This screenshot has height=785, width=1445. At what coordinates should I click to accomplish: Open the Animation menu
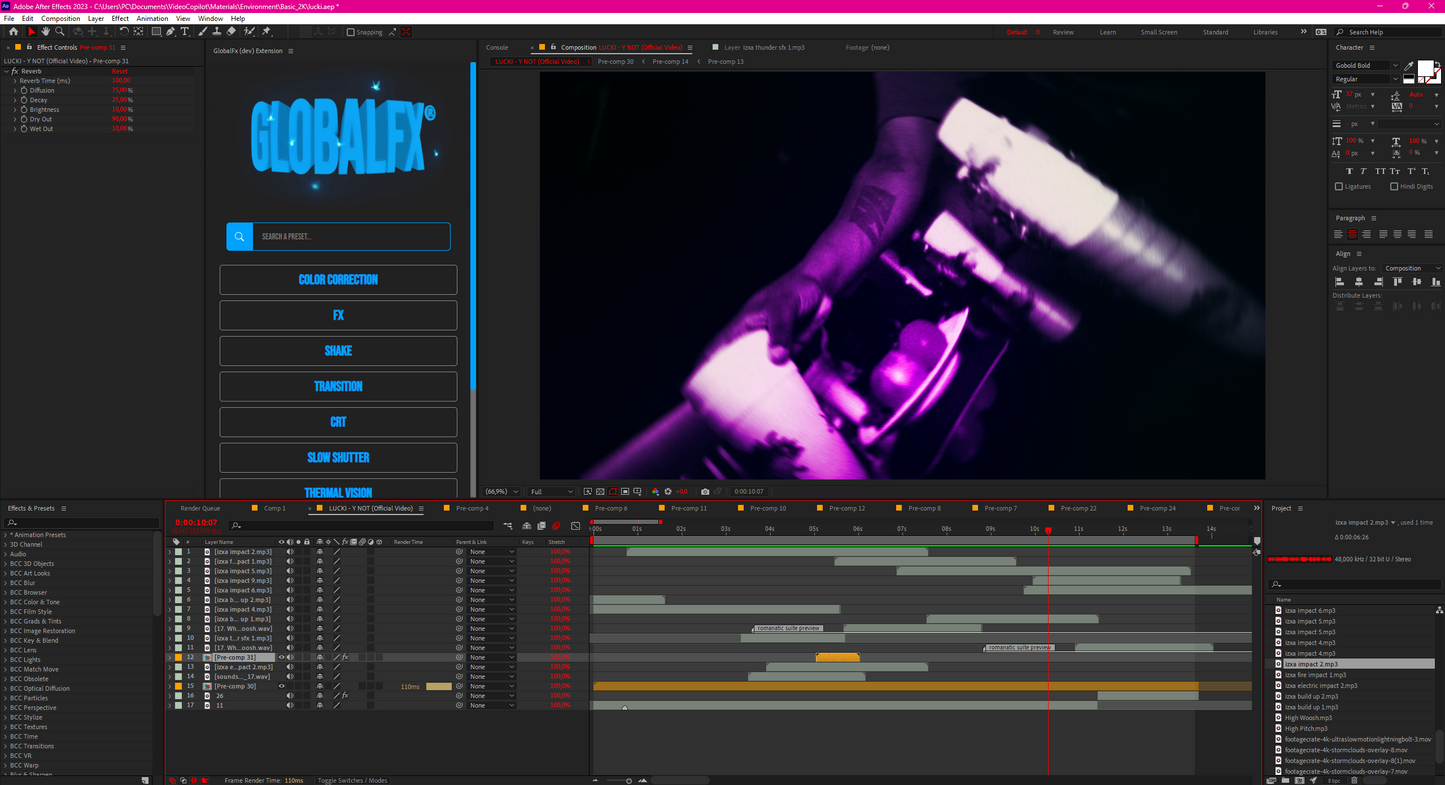152,18
